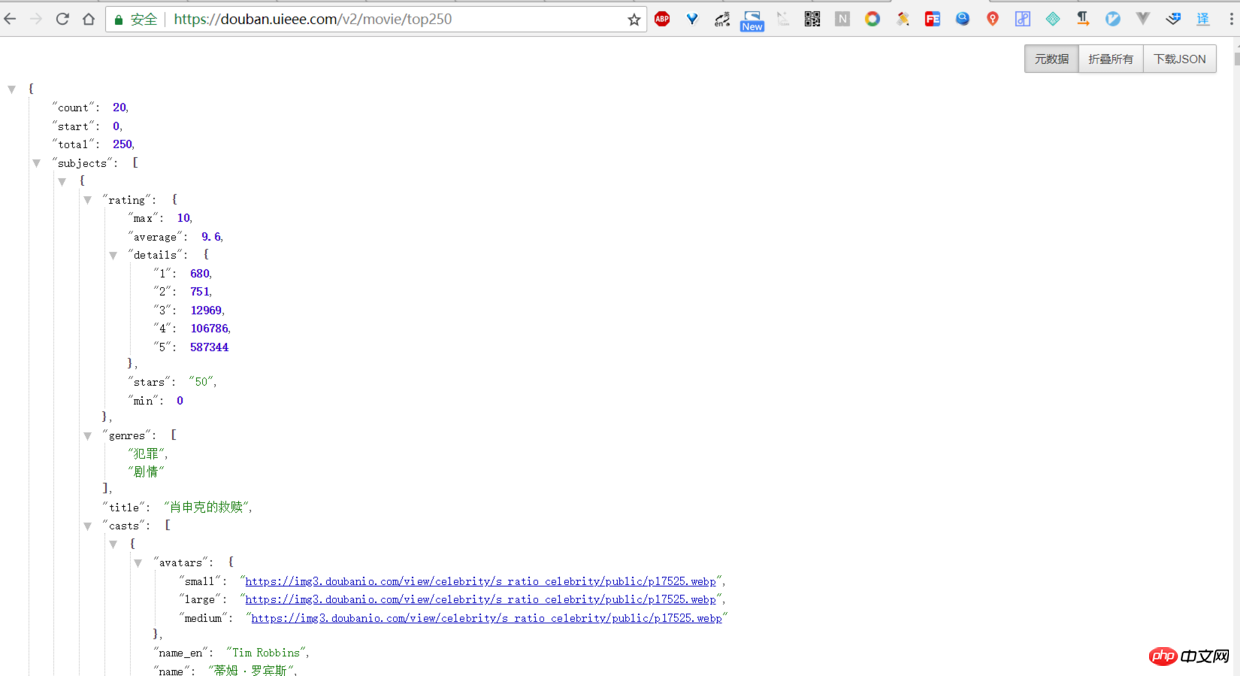This screenshot has height=676, width=1240.
Task: Open the QR code generator extension
Action: coord(812,19)
